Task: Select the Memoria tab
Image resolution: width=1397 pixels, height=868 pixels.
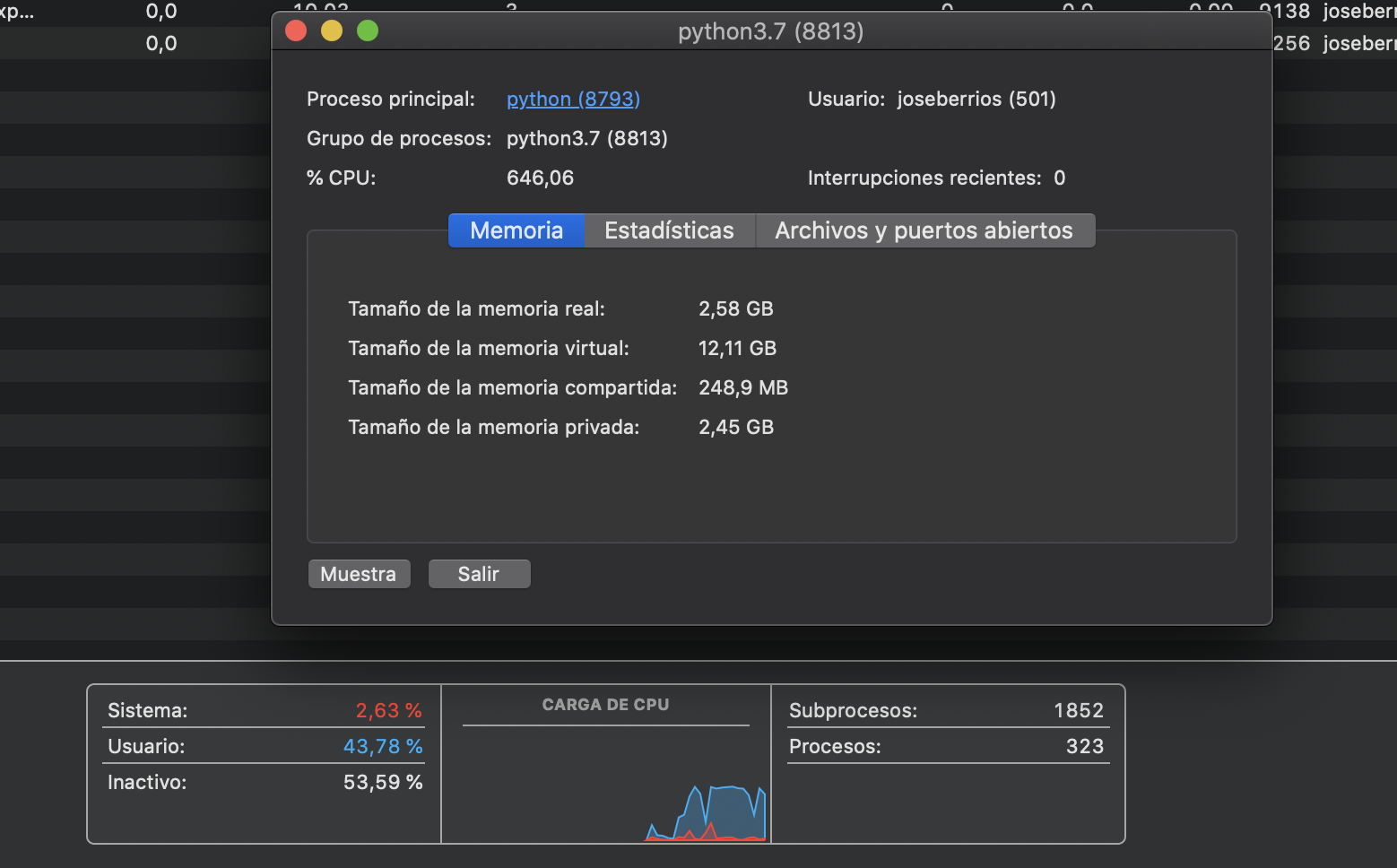Action: (516, 230)
